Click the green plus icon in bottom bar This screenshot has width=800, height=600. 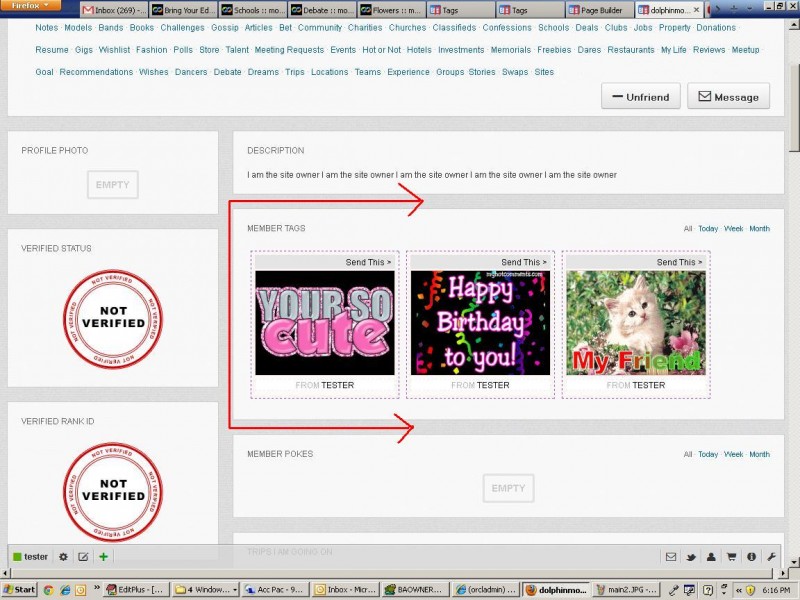click(x=103, y=557)
